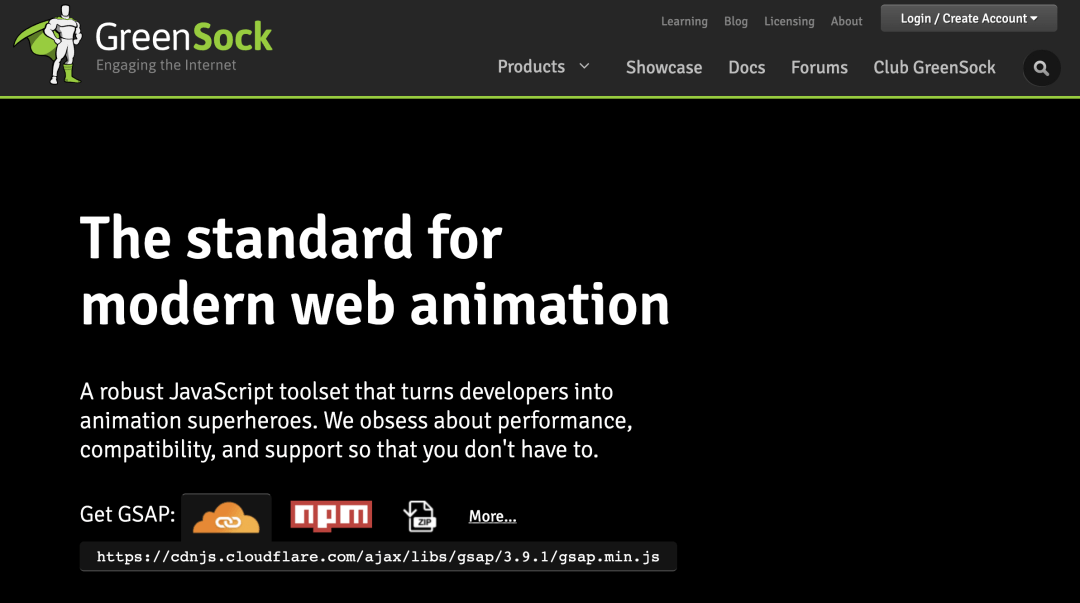Open the Docs section
Screen dimensions: 1080x603
[747, 68]
